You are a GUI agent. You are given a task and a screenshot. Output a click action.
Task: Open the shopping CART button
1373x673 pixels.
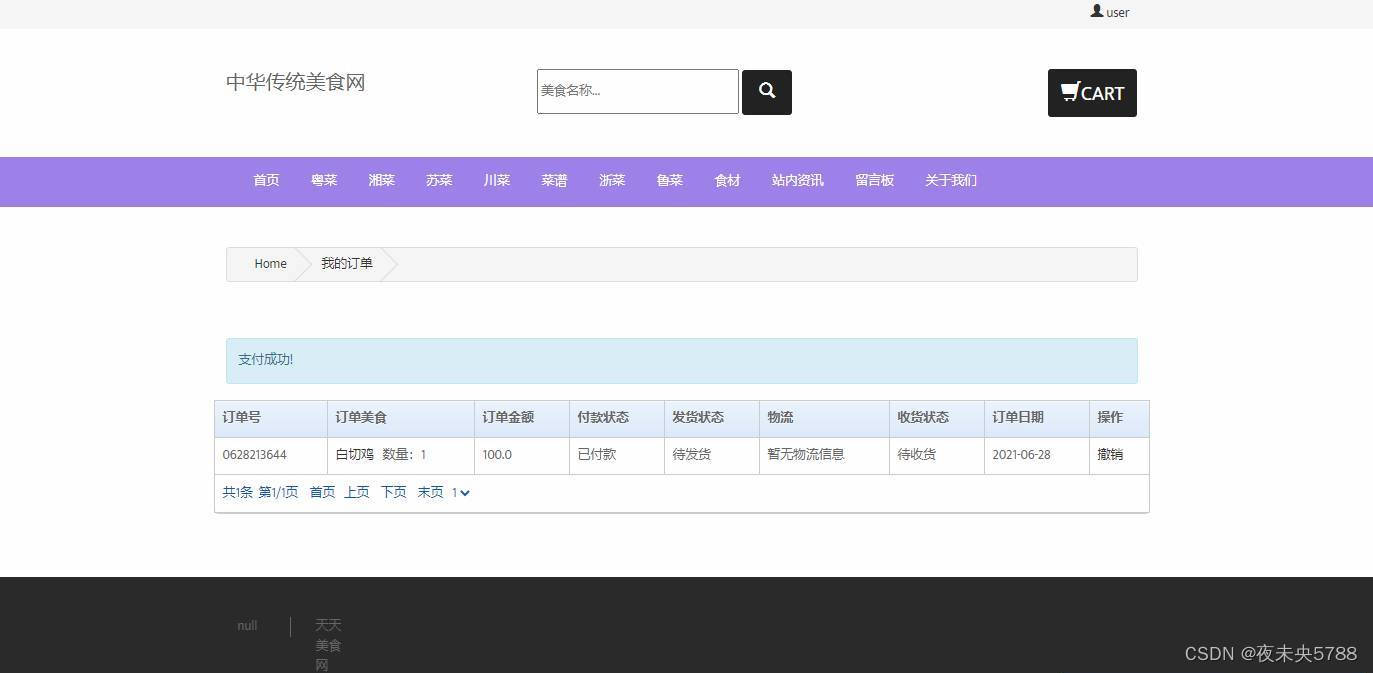click(1091, 93)
